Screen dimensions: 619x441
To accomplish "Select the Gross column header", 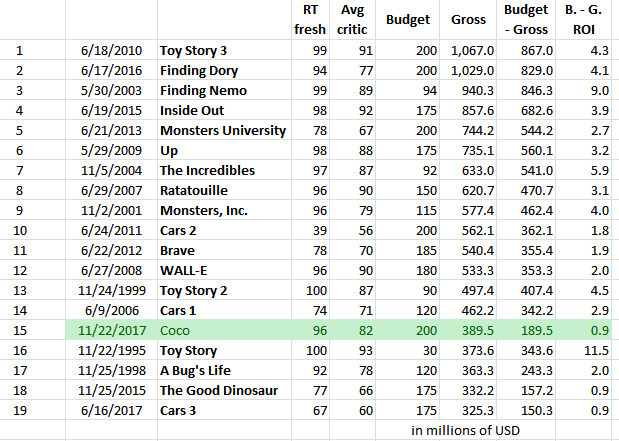I will (469, 19).
